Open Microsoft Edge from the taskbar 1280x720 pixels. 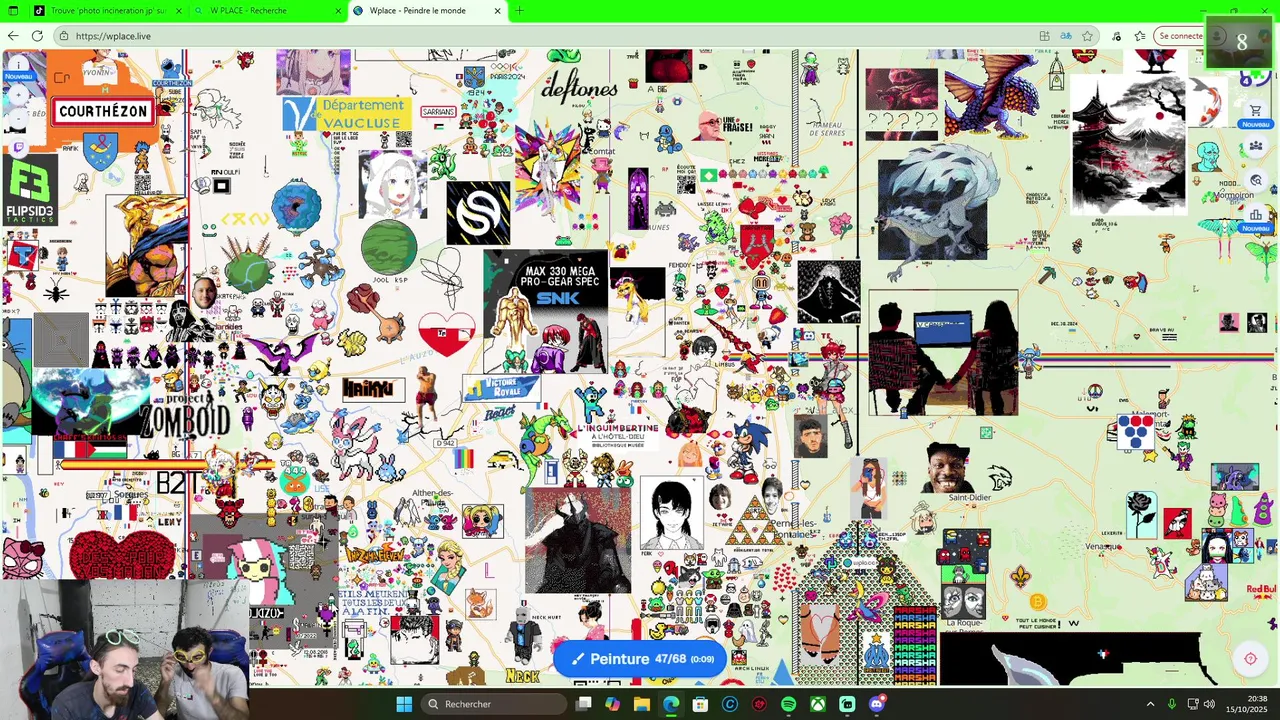(671, 704)
